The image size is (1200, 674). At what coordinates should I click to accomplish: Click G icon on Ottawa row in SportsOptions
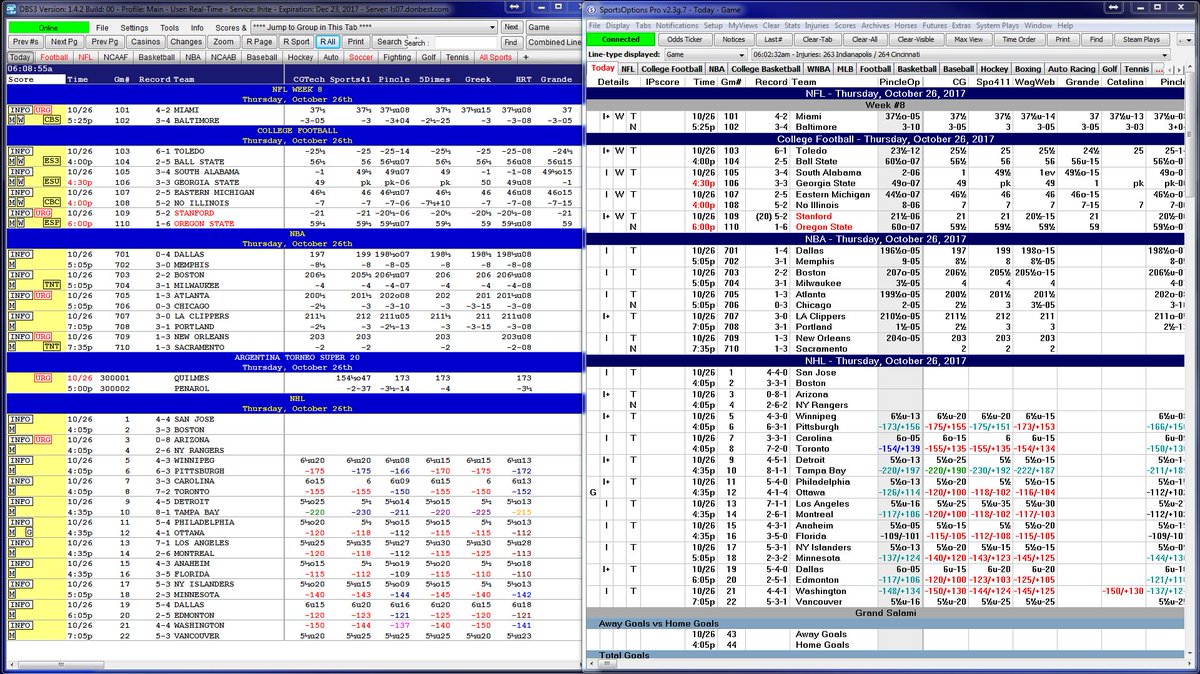point(592,491)
